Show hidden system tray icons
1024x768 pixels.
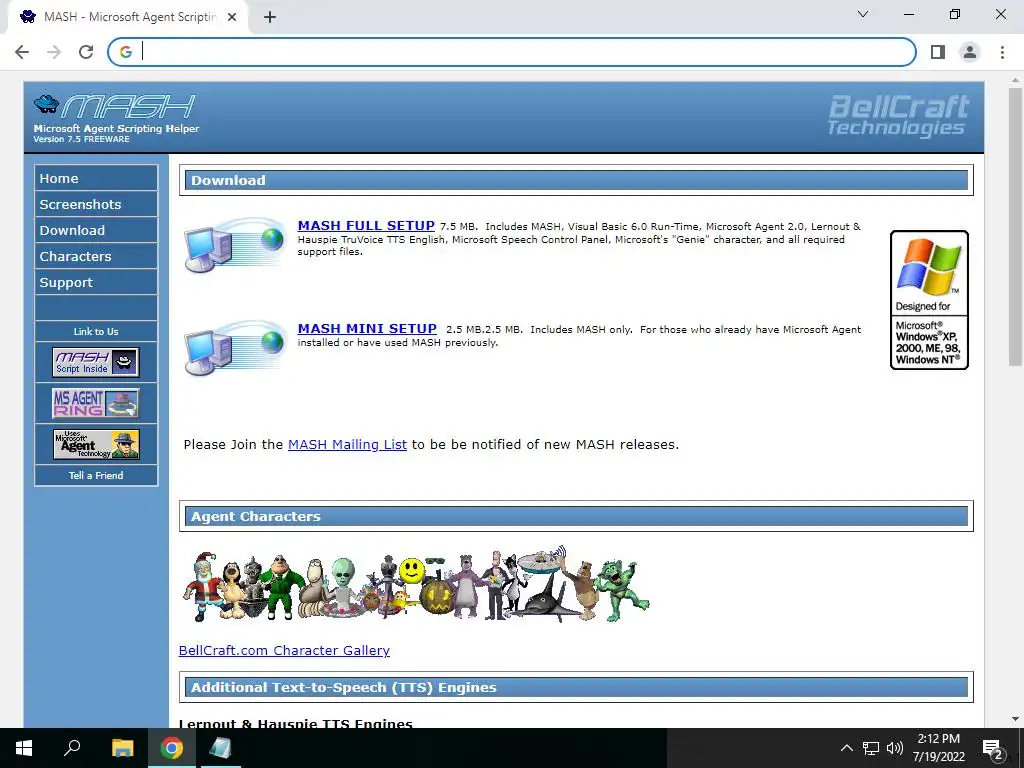click(x=846, y=748)
